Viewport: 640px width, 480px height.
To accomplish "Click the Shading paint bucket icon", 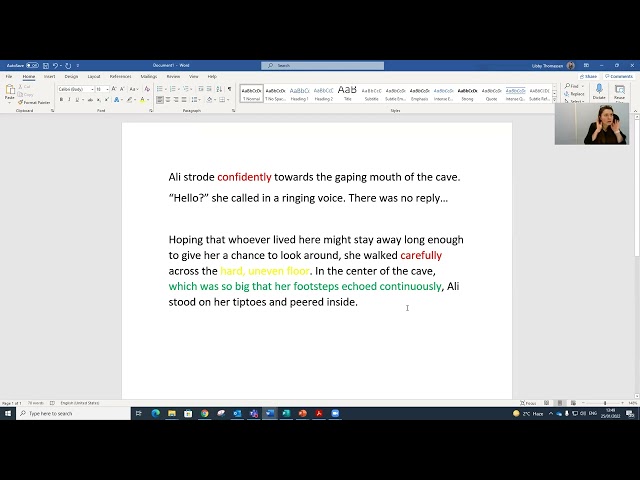I will (x=209, y=100).
